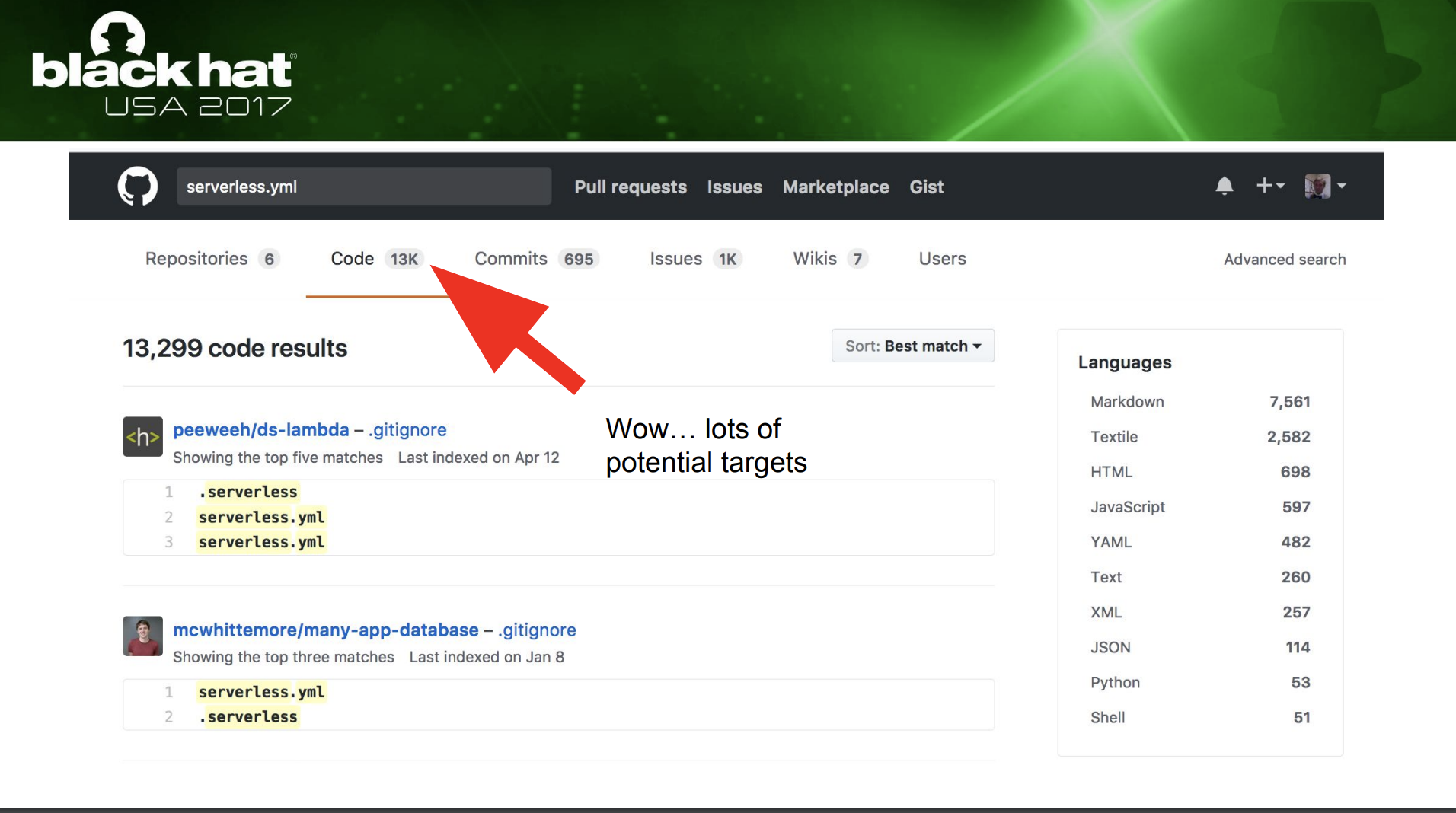The height and width of the screenshot is (813, 1456).
Task: Filter results by Shell language
Action: pos(1200,717)
